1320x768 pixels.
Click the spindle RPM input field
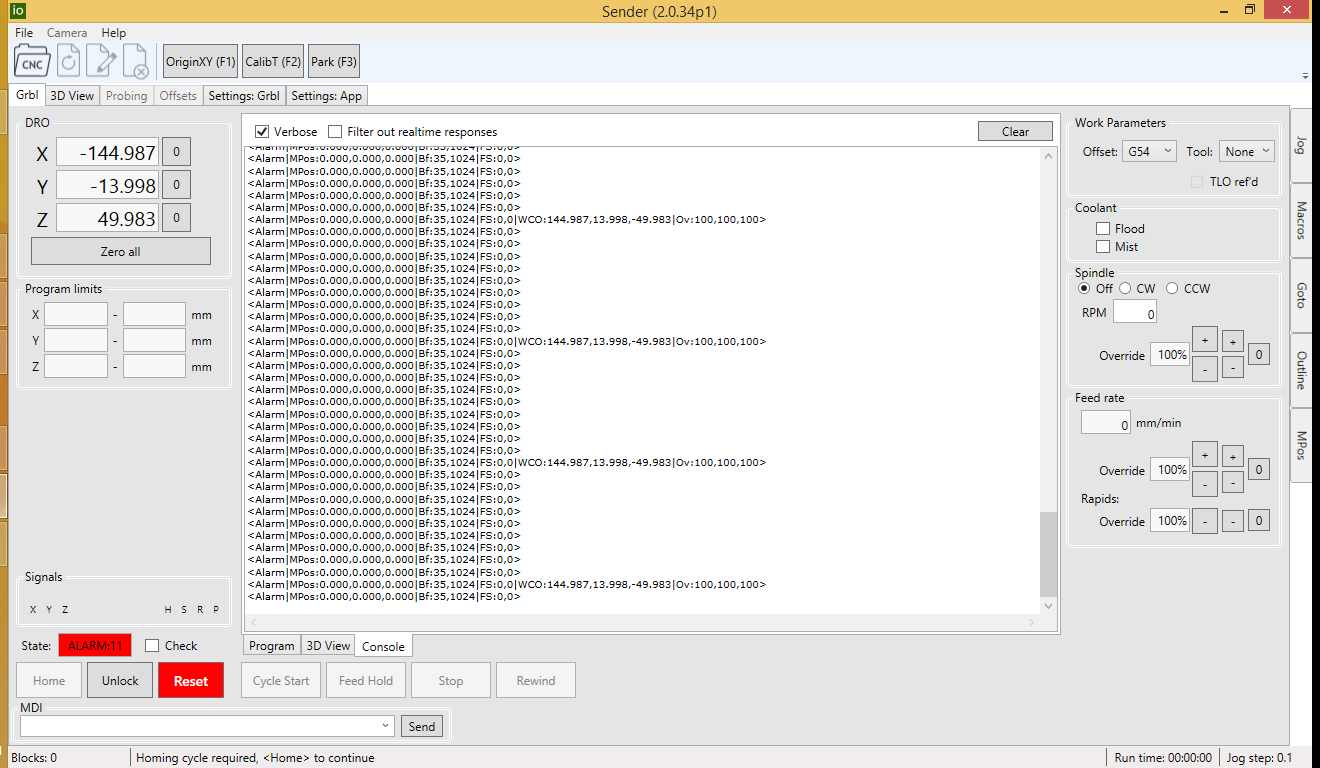(1135, 313)
